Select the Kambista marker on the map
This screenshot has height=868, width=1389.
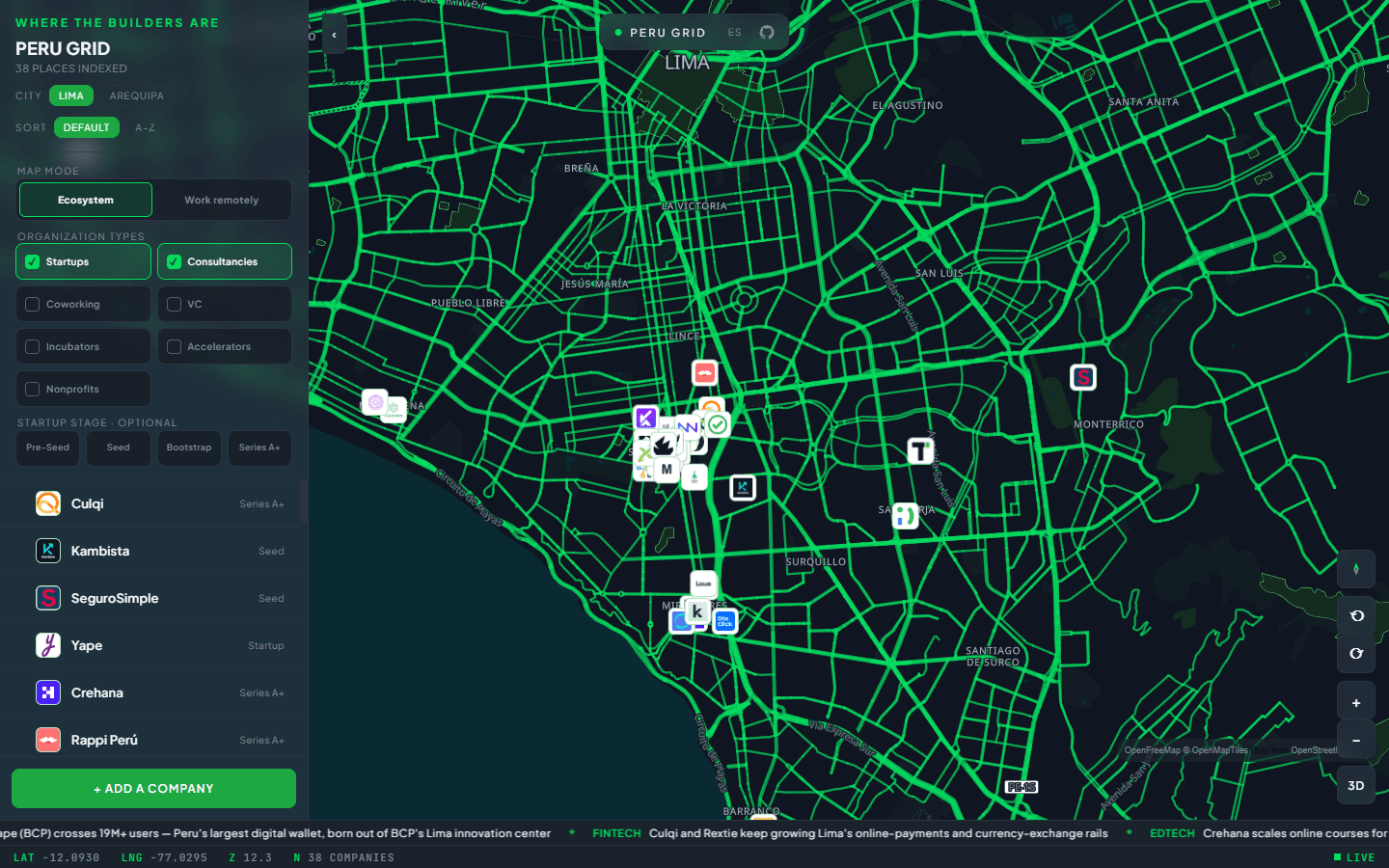pyautogui.click(x=743, y=487)
